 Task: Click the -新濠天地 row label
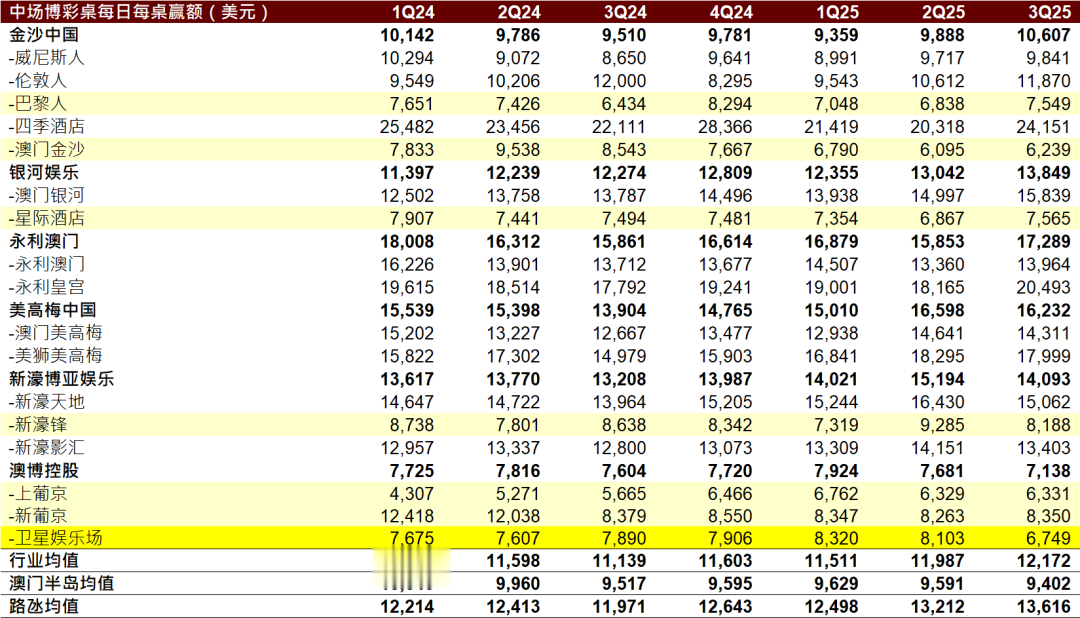click(x=46, y=402)
